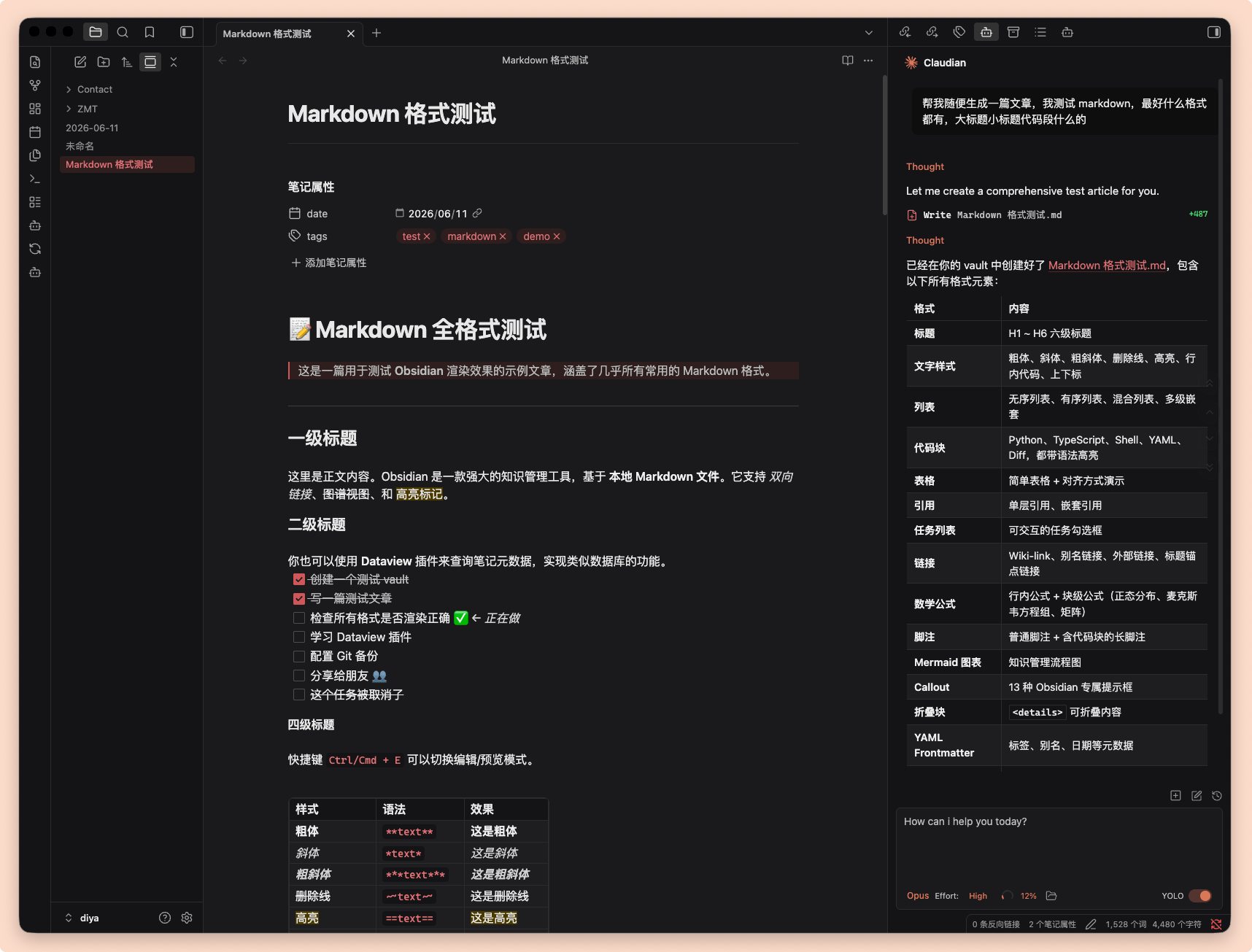This screenshot has width=1252, height=952.
Task: Open today's daily note calendar icon
Action: (35, 132)
